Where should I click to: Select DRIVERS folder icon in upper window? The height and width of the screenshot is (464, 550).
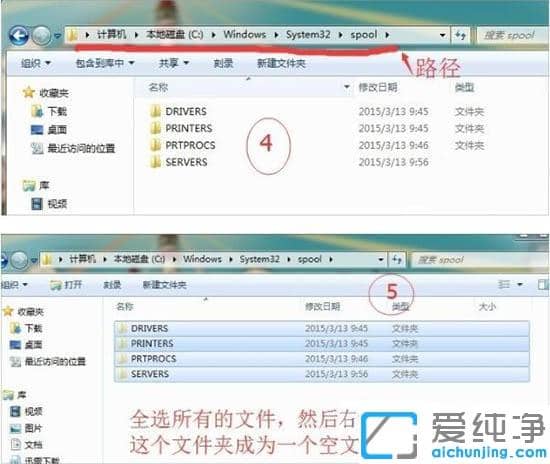(155, 111)
